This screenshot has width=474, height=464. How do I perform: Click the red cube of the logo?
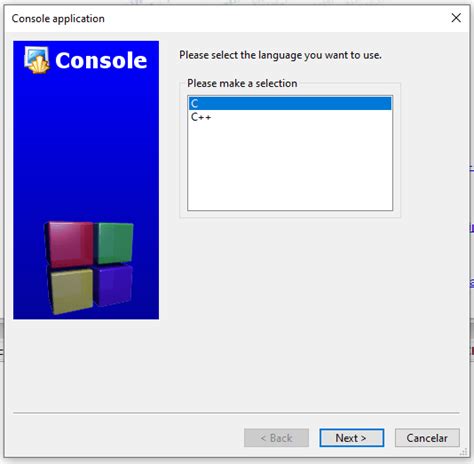pos(69,244)
